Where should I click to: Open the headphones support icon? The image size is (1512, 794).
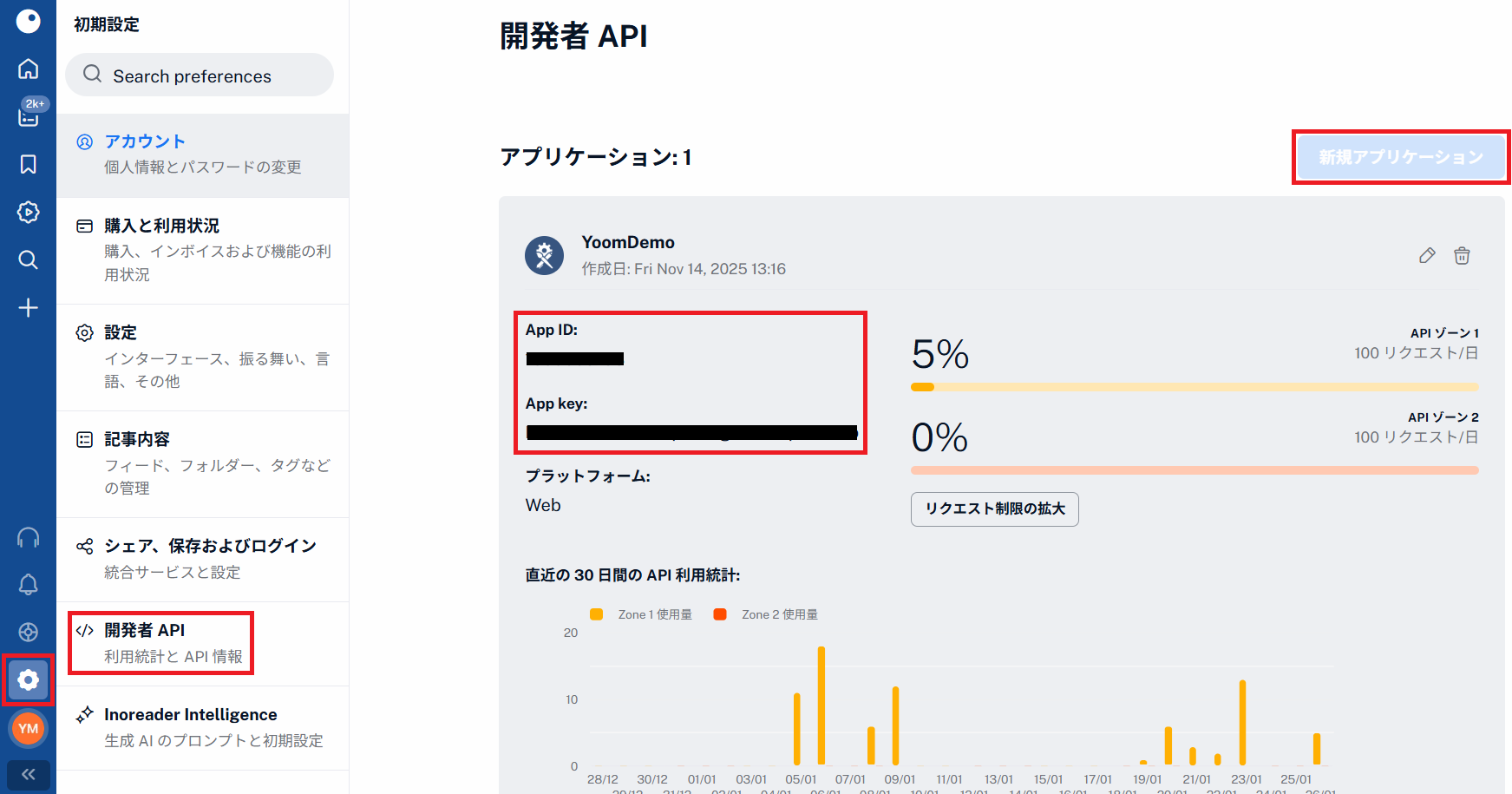point(28,537)
